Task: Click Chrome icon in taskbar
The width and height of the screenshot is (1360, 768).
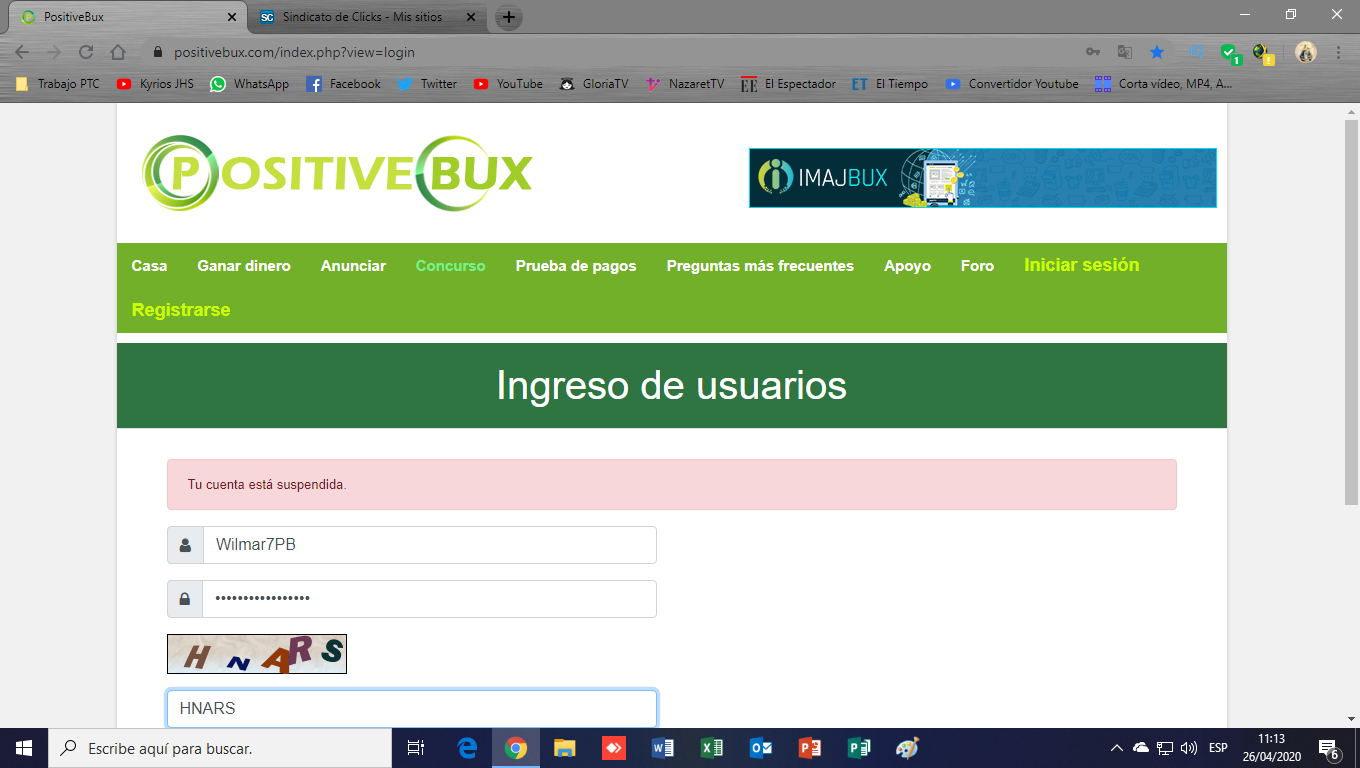Action: (x=516, y=748)
